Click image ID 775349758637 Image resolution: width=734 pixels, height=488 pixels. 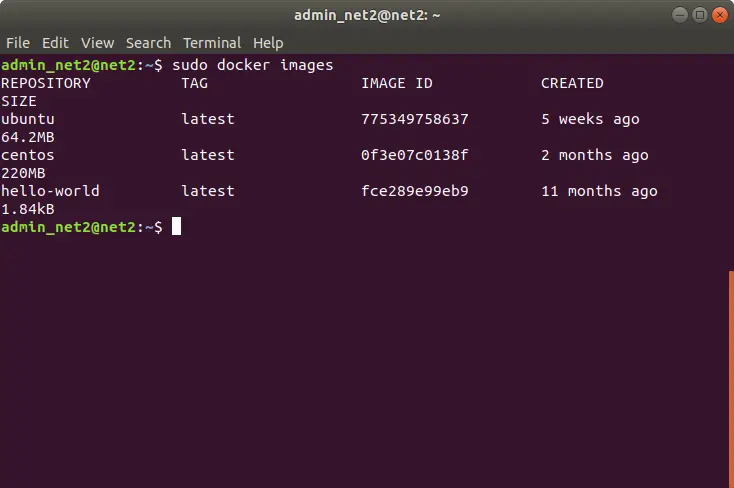415,119
